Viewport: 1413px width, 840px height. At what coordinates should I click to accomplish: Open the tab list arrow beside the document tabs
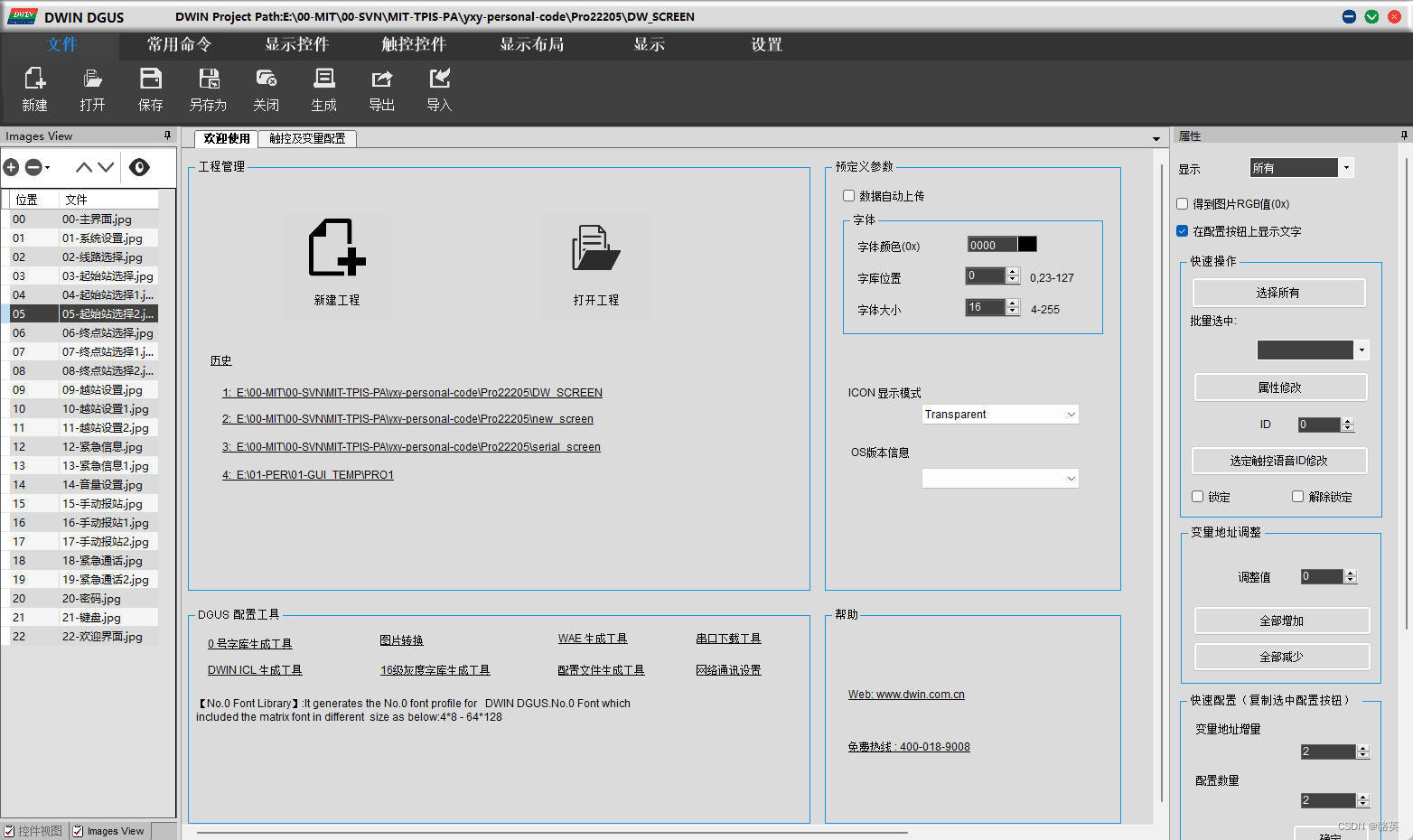1156,139
